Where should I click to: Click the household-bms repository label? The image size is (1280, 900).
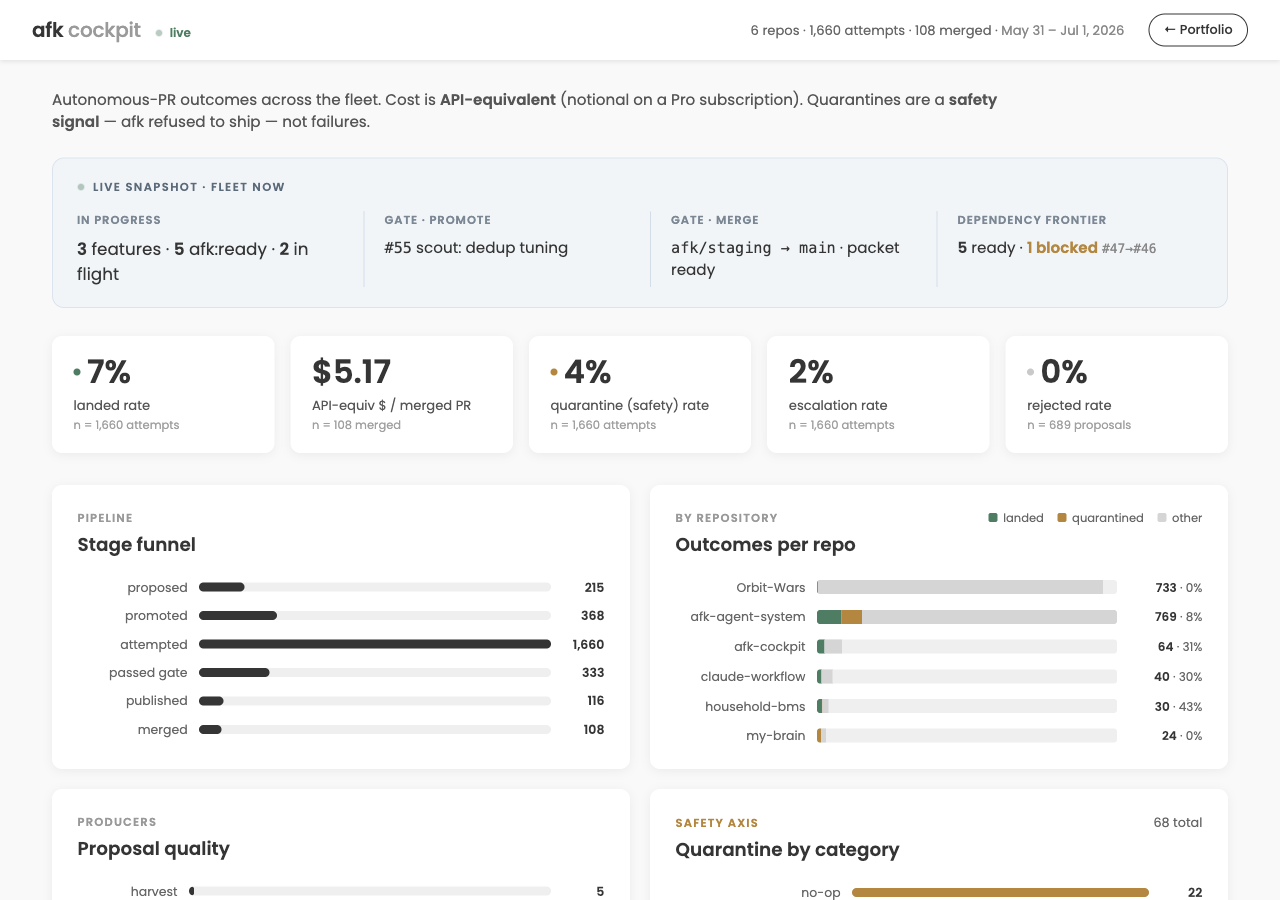(x=755, y=706)
